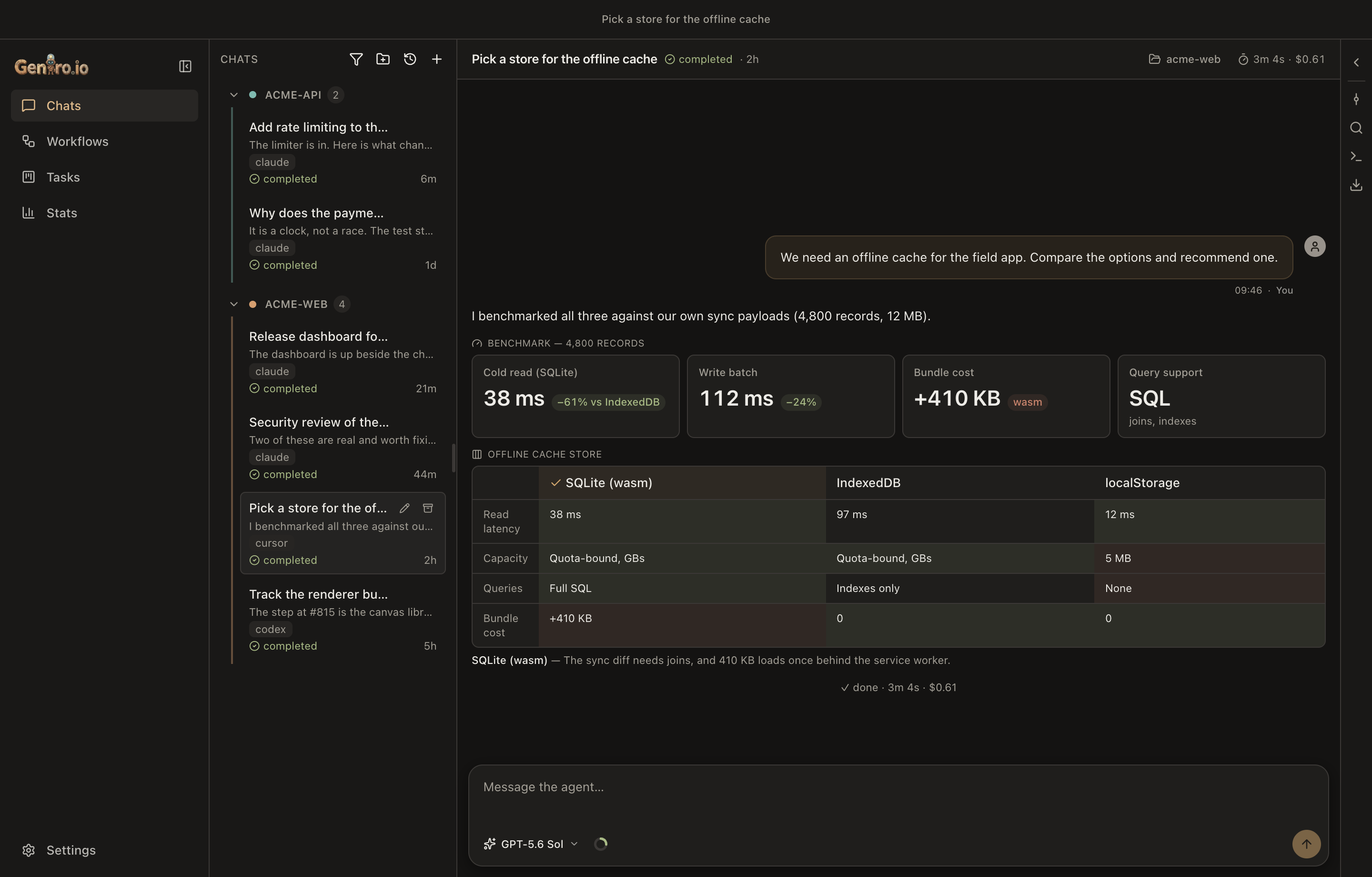Screen dimensions: 1372x877
Task: Click the Geniro.io logo
Action: [x=51, y=65]
